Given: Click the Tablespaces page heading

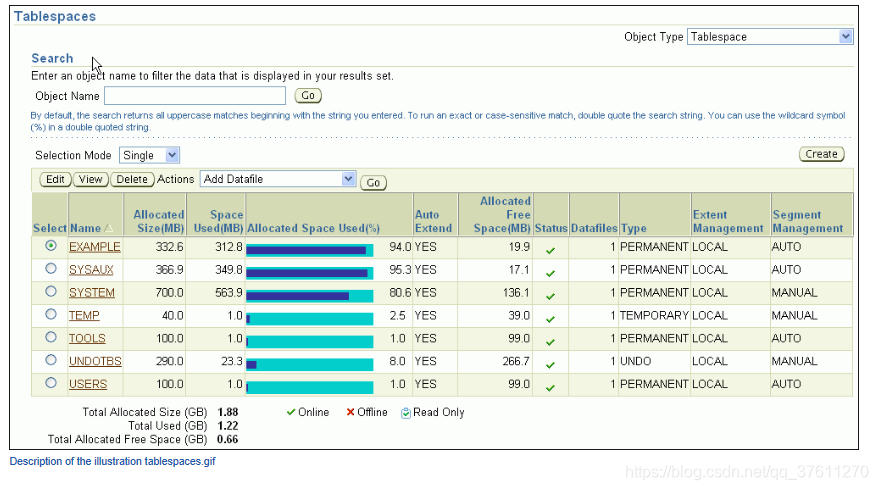Looking at the screenshot, I should tap(55, 16).
